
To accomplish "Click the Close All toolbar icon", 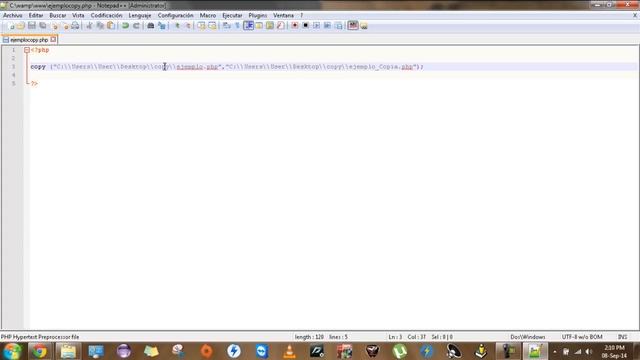I will pos(65,26).
